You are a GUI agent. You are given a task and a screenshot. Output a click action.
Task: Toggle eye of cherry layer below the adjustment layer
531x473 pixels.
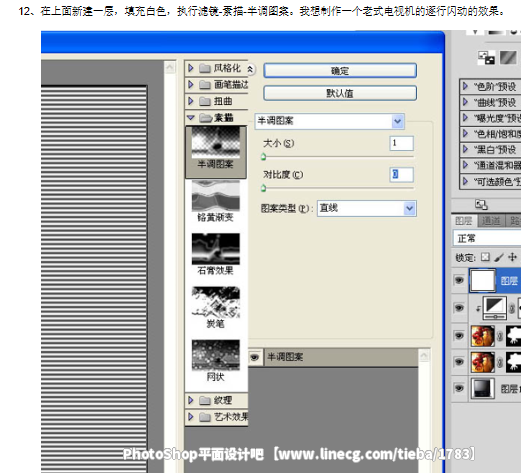tap(459, 336)
